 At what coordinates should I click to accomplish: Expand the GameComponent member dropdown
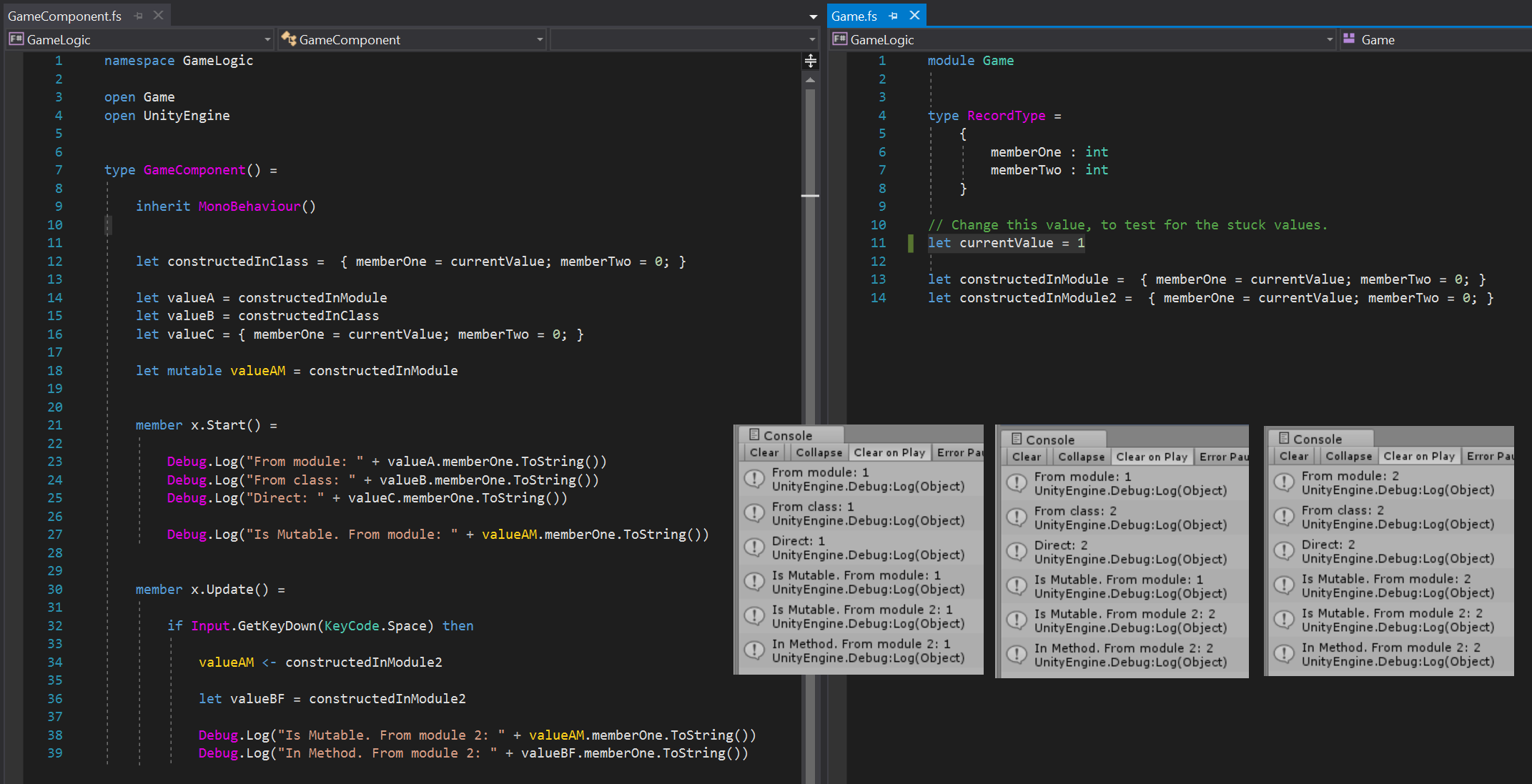point(540,39)
